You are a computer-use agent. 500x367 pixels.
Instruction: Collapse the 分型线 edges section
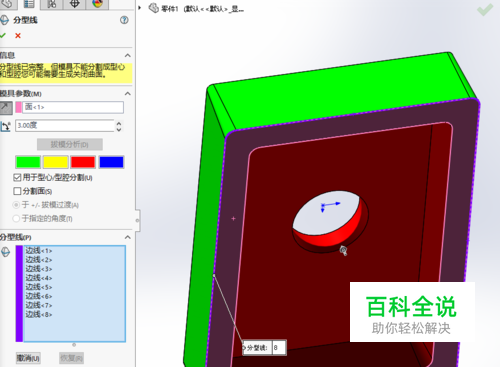coord(128,237)
